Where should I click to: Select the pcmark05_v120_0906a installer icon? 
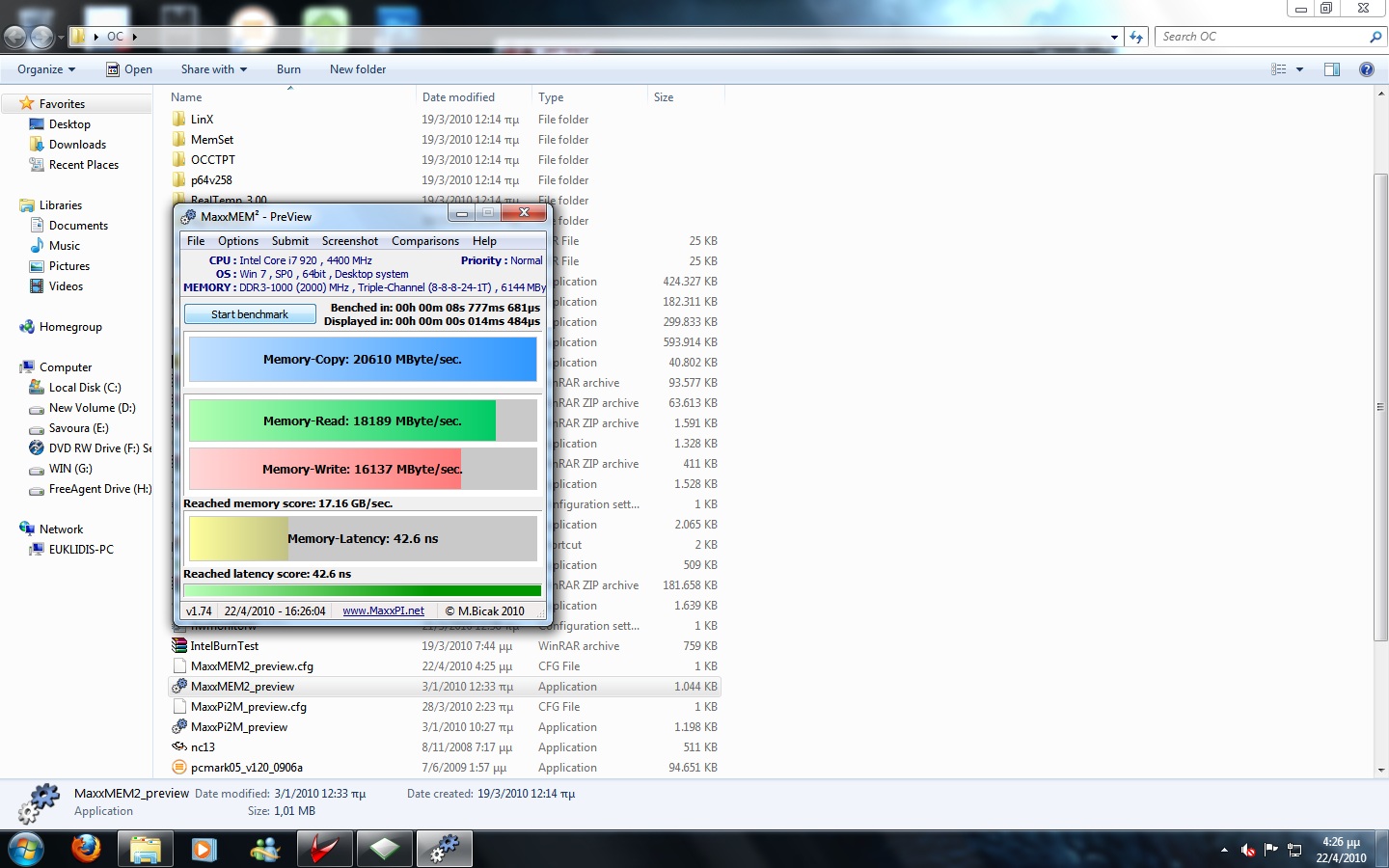pyautogui.click(x=178, y=768)
